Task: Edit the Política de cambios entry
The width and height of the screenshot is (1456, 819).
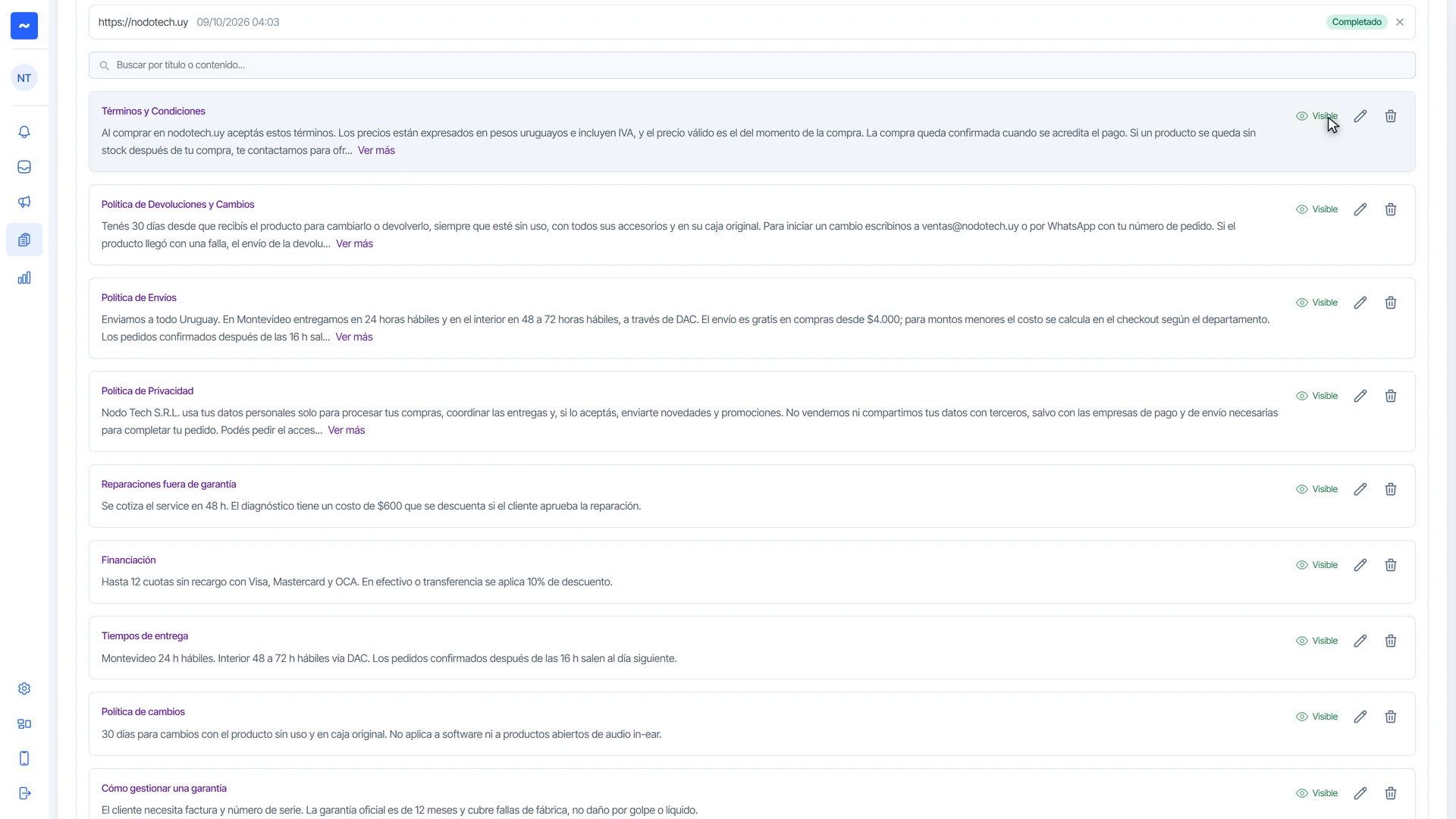Action: 1360,717
